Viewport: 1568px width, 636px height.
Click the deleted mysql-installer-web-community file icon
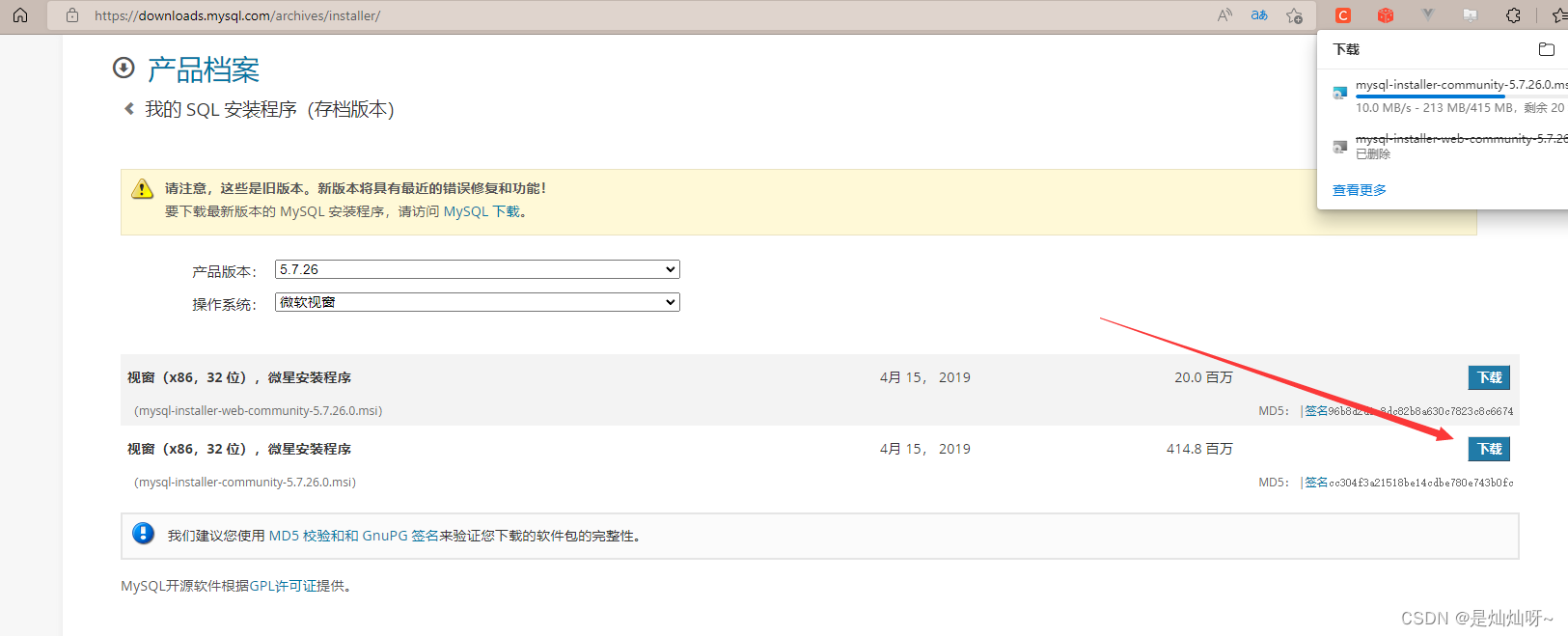(x=1339, y=147)
